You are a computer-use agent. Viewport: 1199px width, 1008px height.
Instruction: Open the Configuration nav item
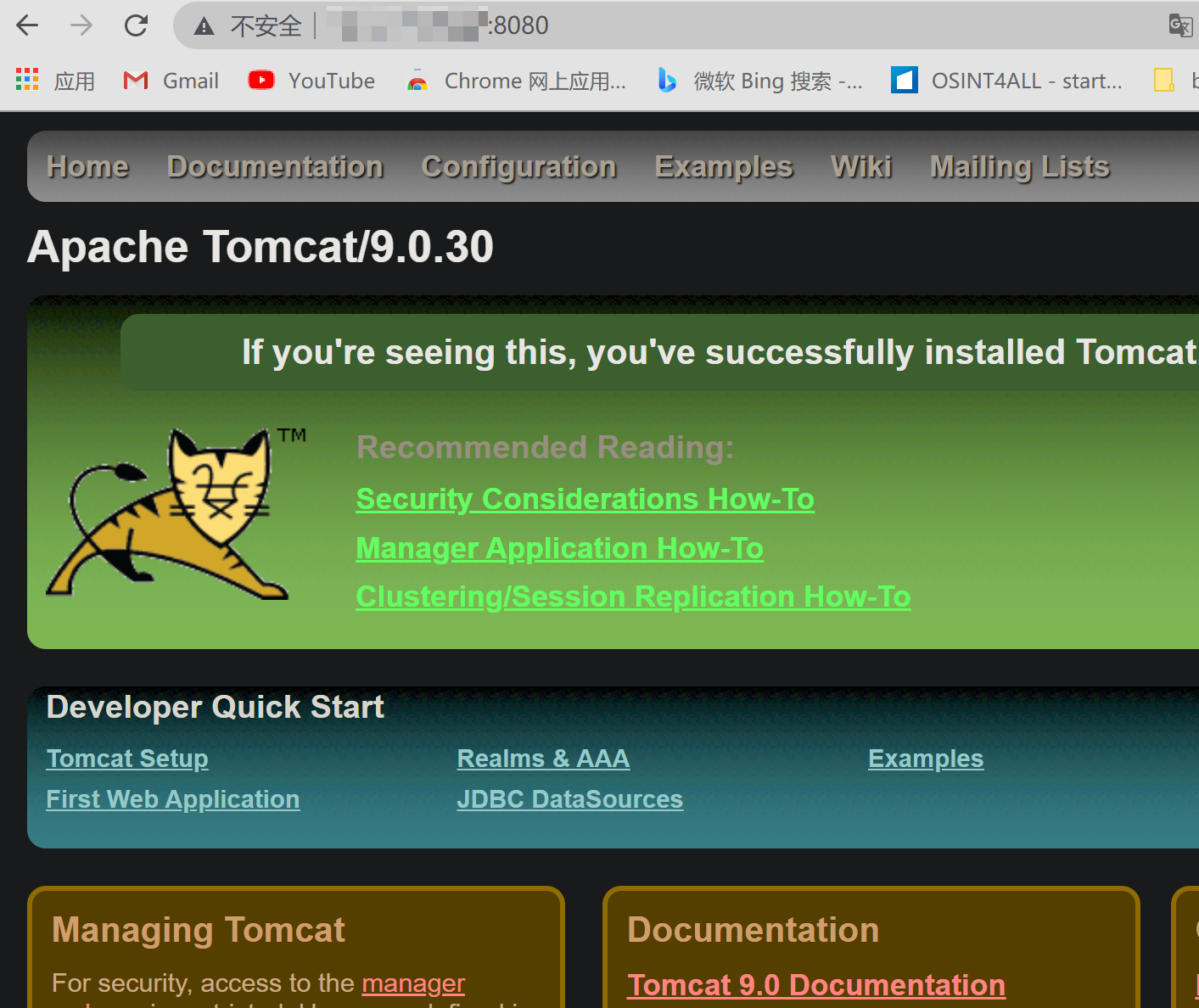[519, 166]
